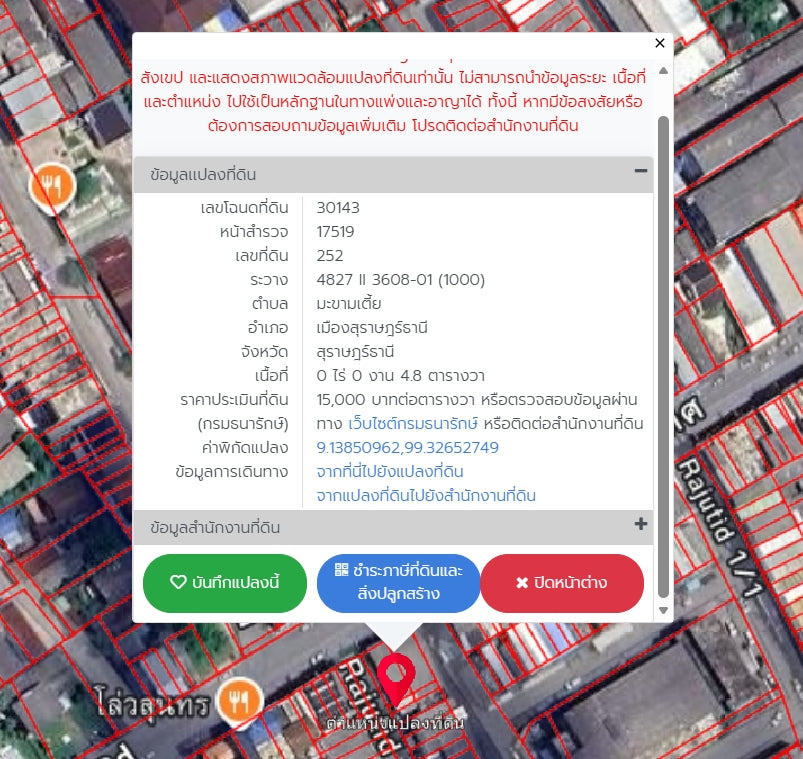Click the coordinates link 9.13850962,99.32652749

[x=407, y=448]
